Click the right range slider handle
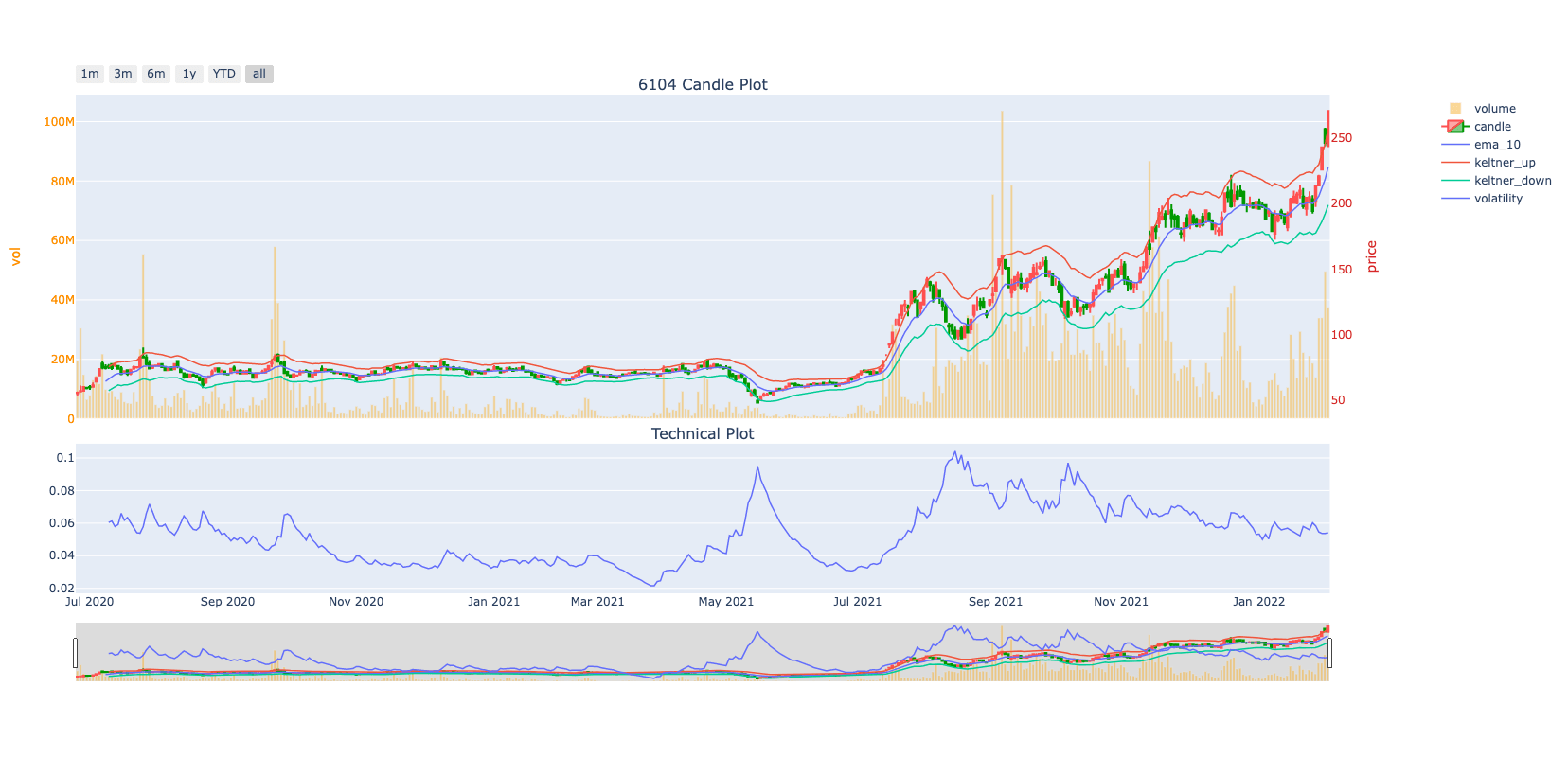 1329,652
